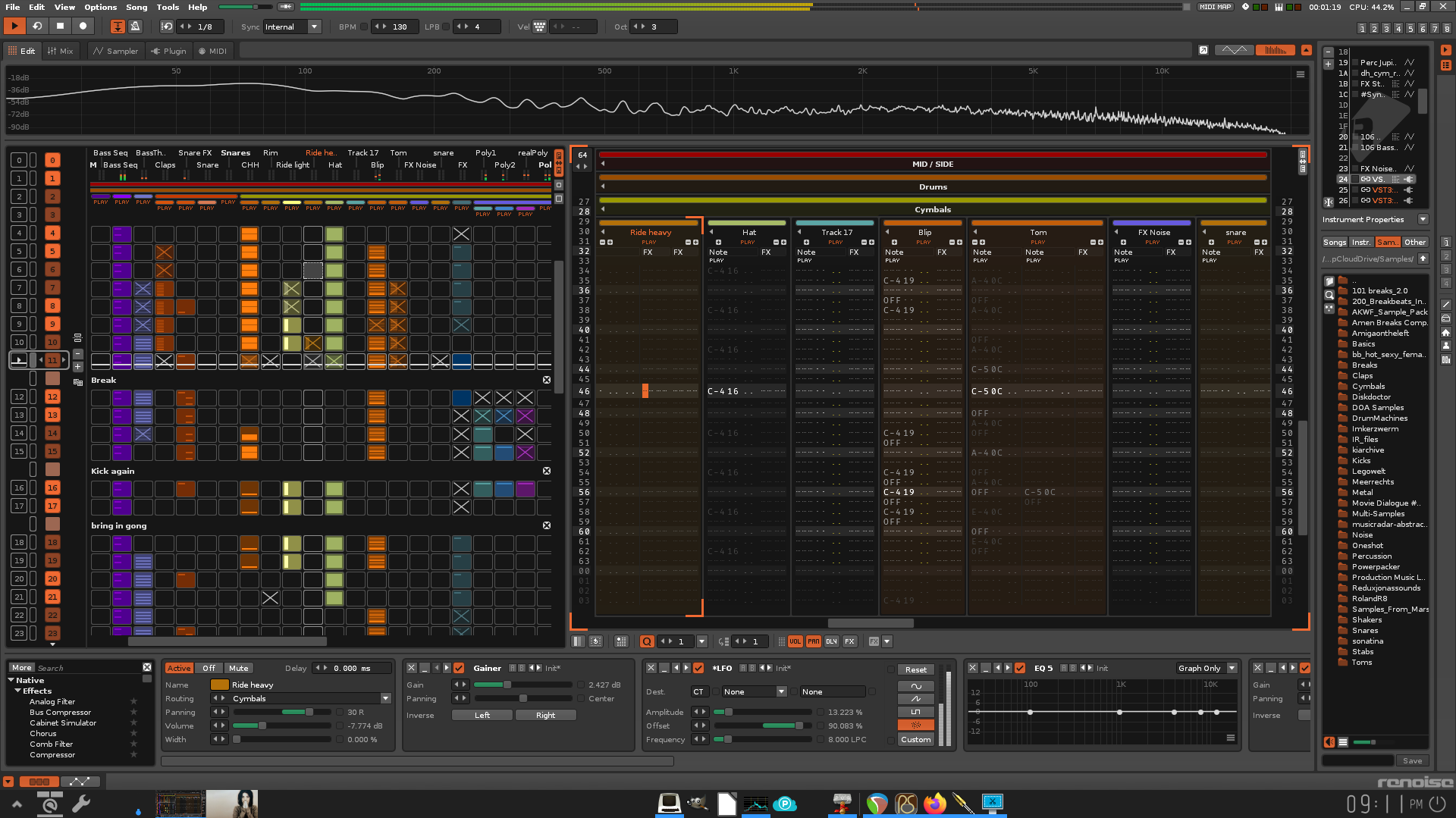1456x818 pixels.
Task: Open the MIDI tab
Action: click(x=212, y=51)
